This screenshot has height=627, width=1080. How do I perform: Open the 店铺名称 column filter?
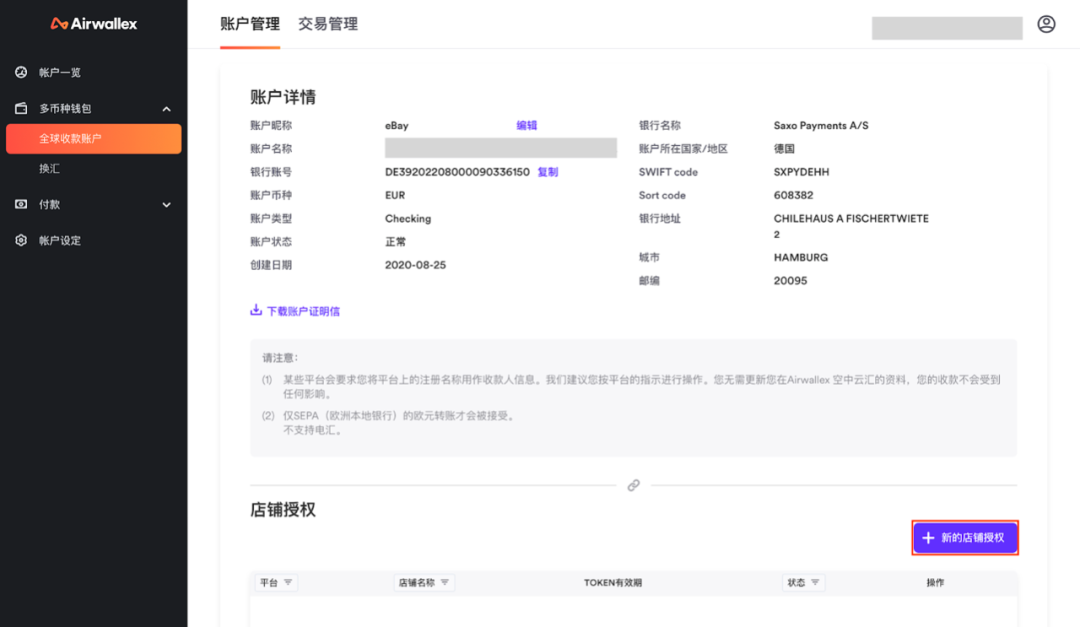pos(445,582)
